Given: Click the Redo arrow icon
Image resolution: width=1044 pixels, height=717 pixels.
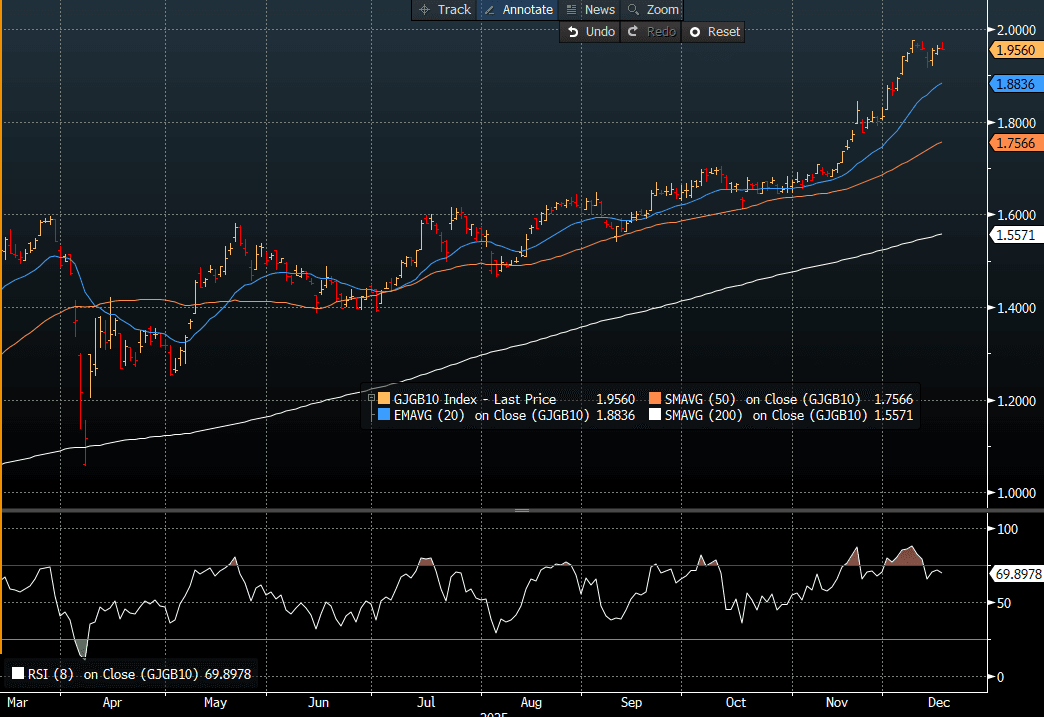Looking at the screenshot, I should pyautogui.click(x=633, y=32).
